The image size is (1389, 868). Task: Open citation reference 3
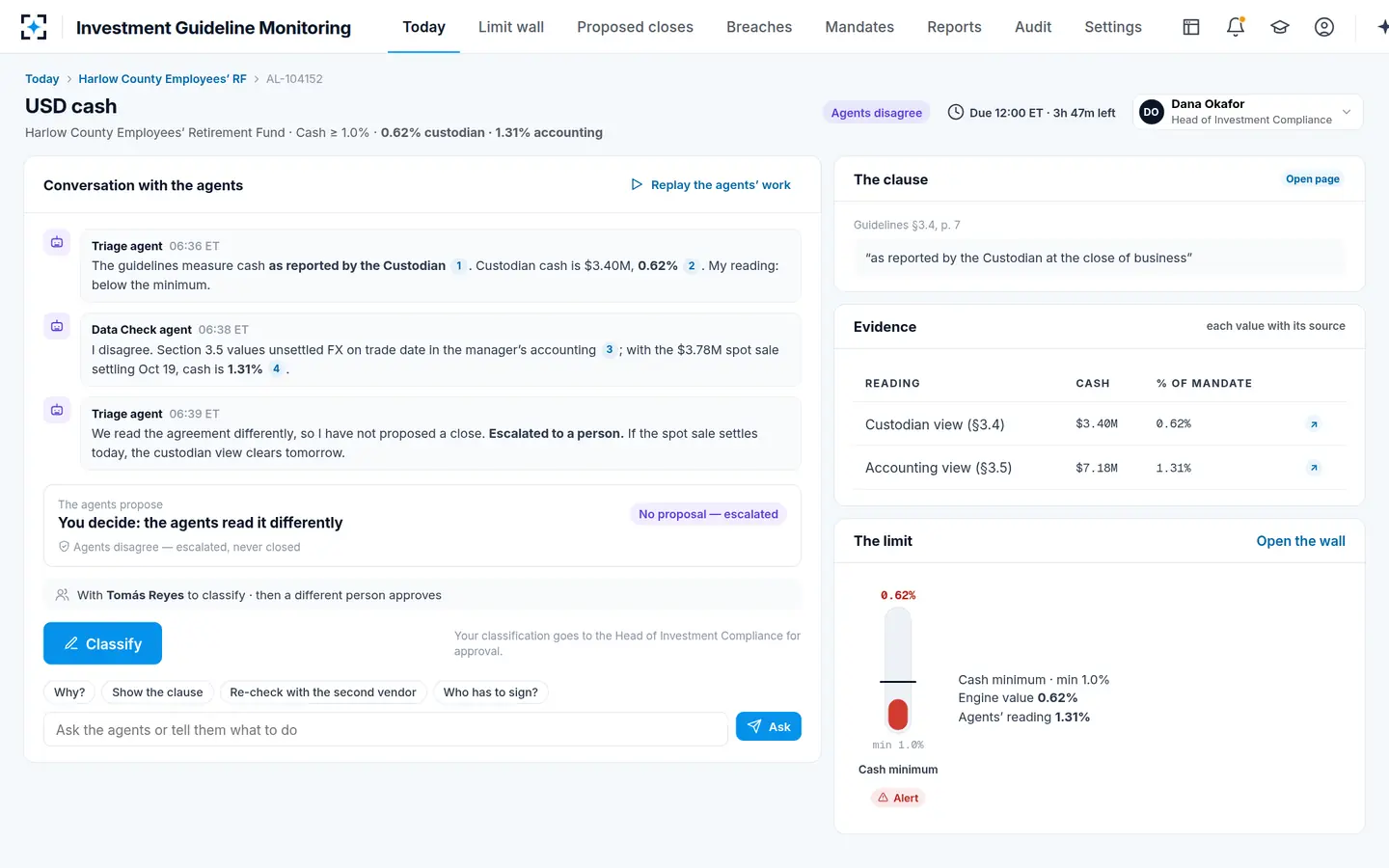610,350
